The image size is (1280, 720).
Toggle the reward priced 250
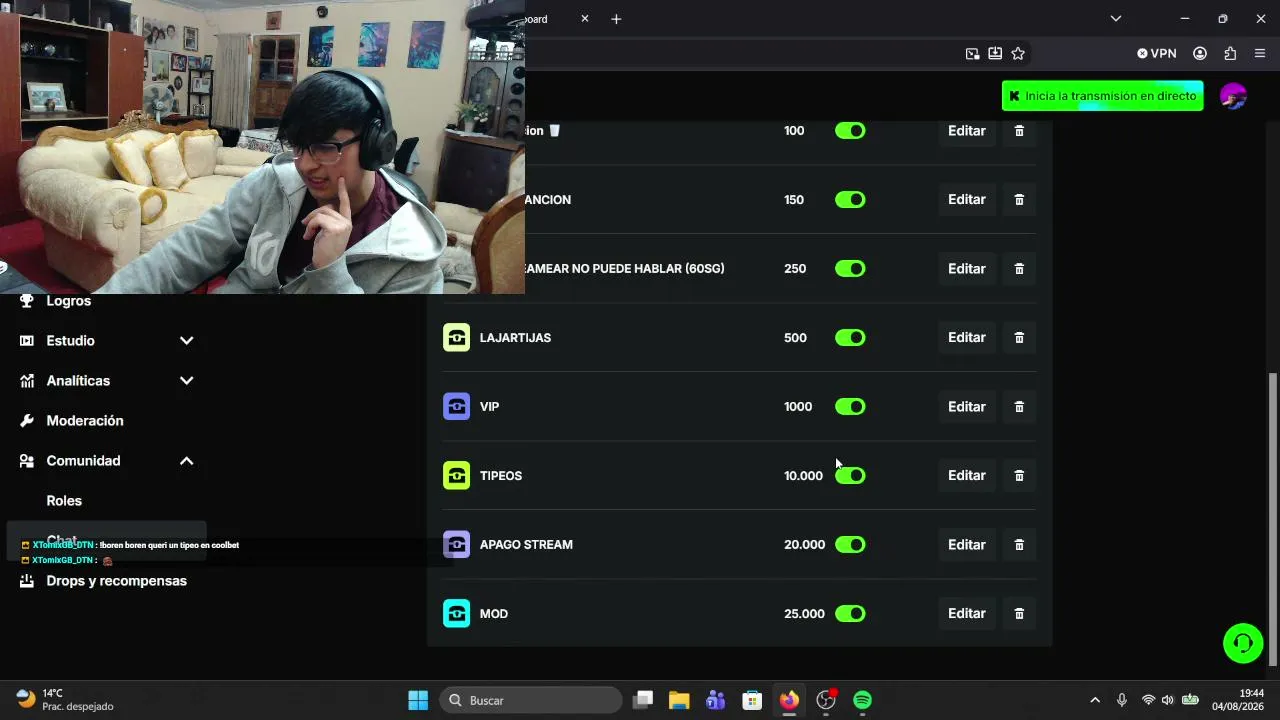[x=850, y=269]
